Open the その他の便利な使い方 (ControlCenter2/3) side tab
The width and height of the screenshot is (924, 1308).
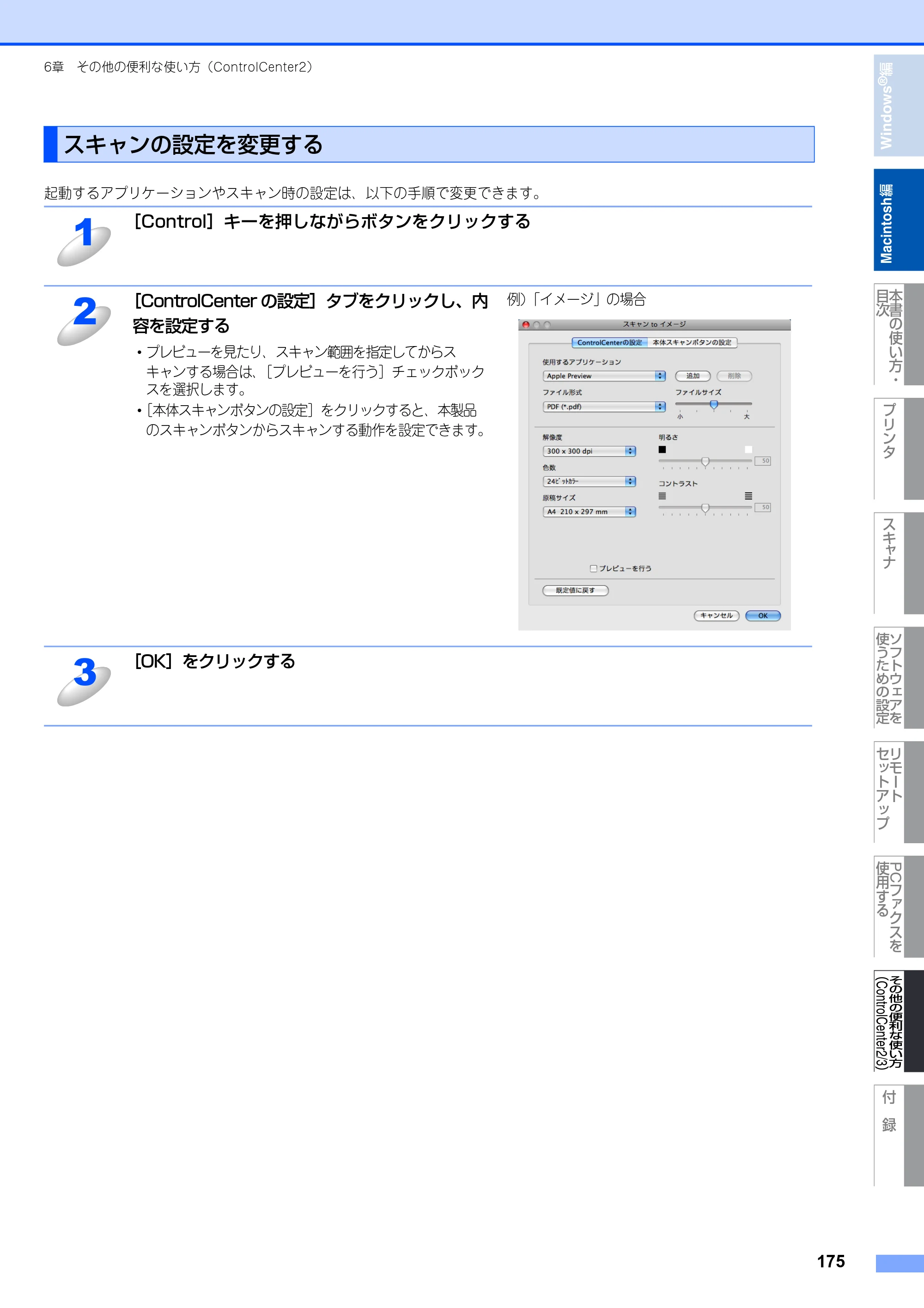(x=899, y=1022)
